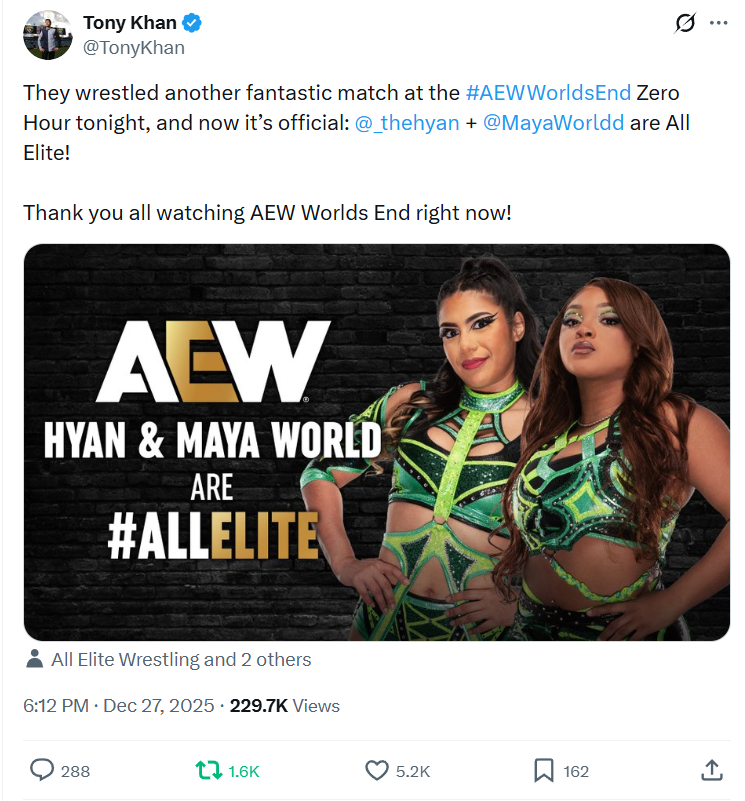Open the #AEWWorldsEnd hashtag link
Screen dimensions: 745x801
(x=548, y=93)
